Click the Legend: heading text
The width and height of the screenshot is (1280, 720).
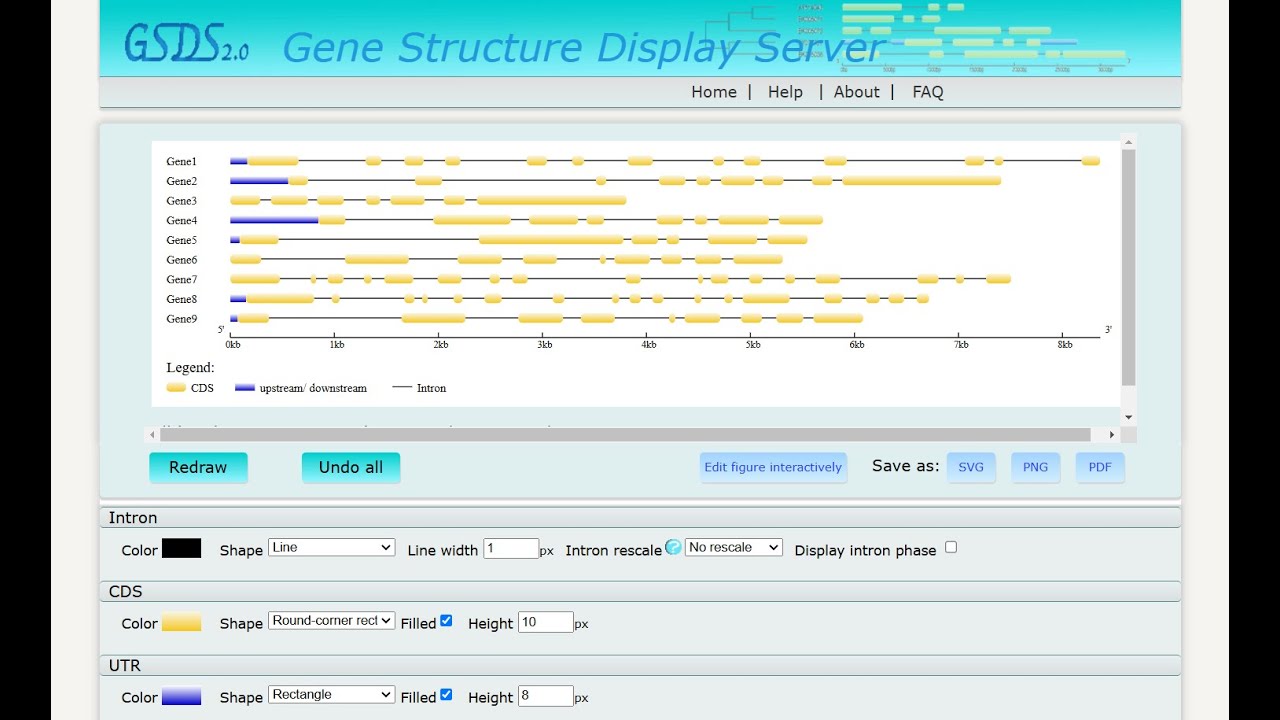coord(190,368)
